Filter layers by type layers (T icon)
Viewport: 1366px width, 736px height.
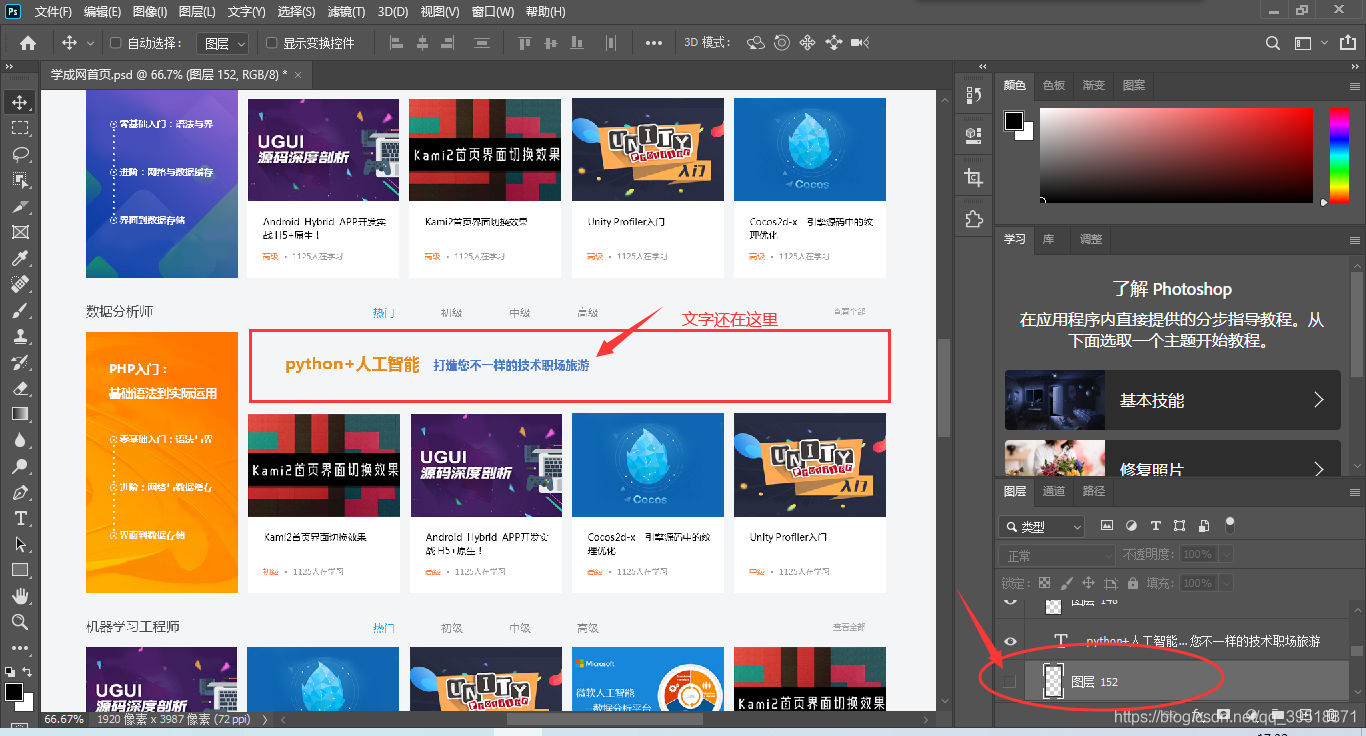(1155, 525)
